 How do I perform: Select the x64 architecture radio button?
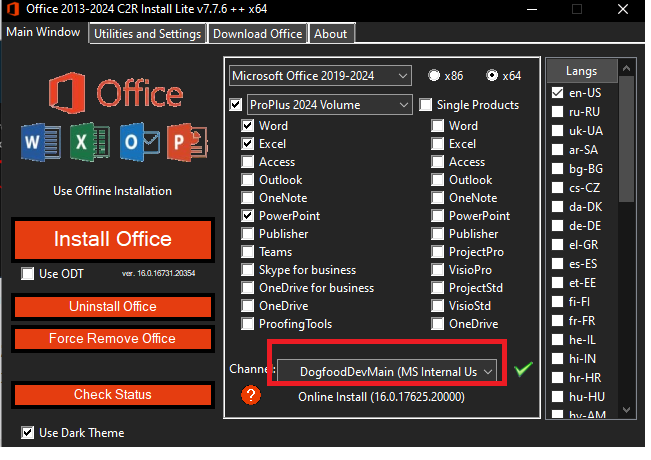click(492, 75)
